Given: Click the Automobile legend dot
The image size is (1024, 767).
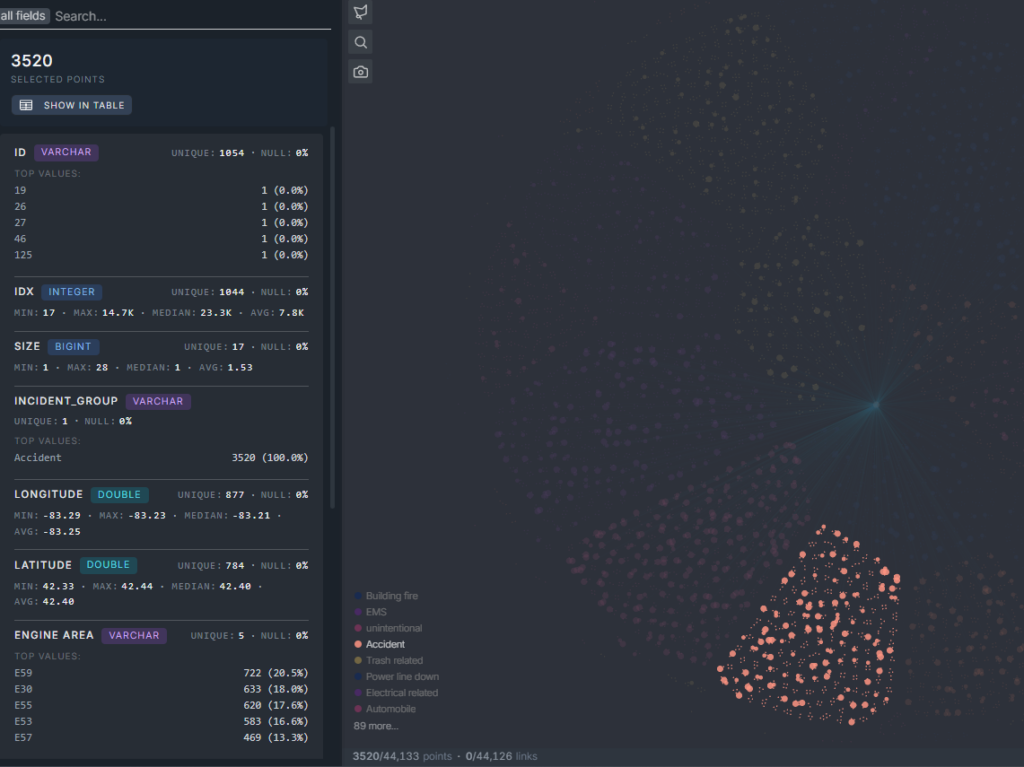Looking at the screenshot, I should [x=358, y=709].
